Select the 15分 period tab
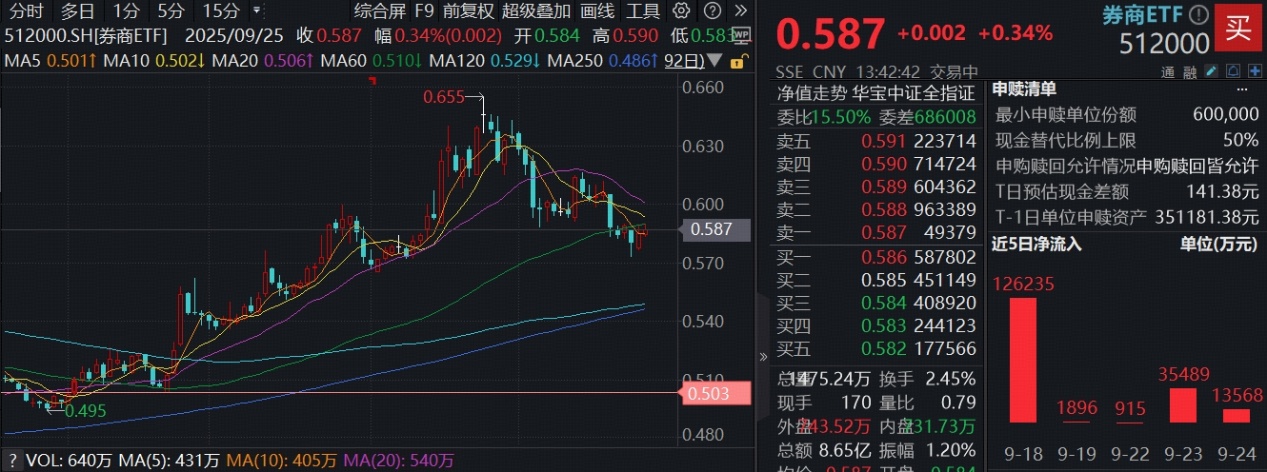The height and width of the screenshot is (472, 1267). [220, 12]
